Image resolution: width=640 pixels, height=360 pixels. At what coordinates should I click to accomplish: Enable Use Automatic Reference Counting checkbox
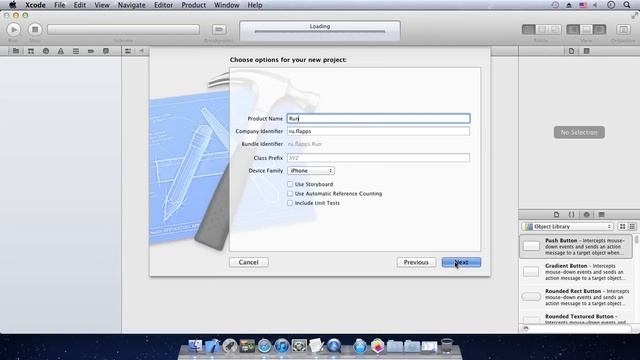coord(290,193)
